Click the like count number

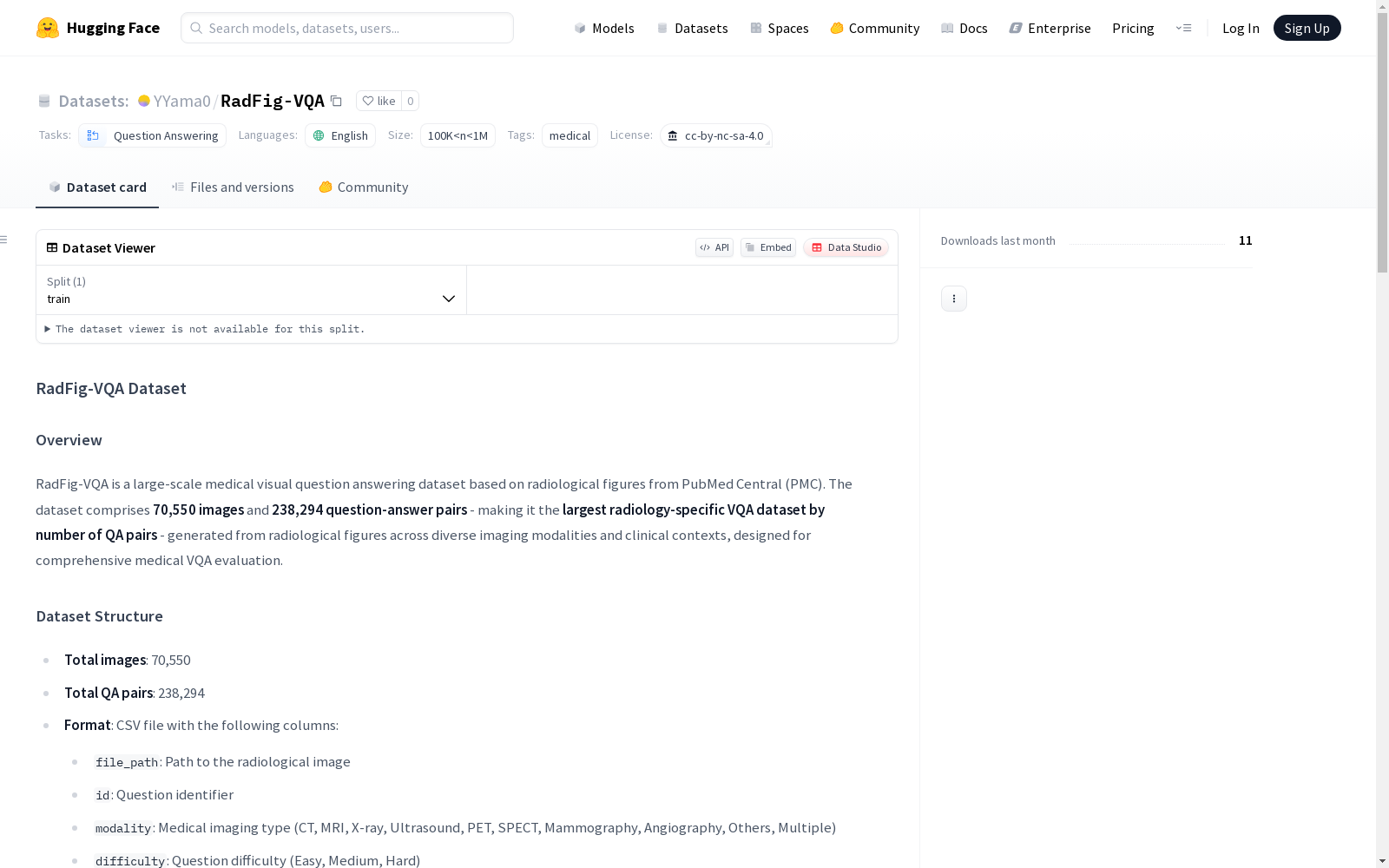pos(411,101)
